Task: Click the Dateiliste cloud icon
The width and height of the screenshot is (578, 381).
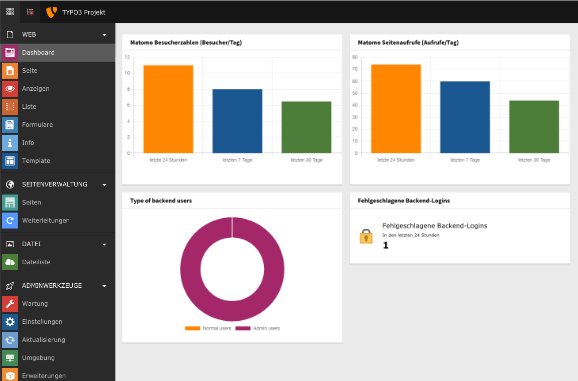Action: (x=10, y=262)
